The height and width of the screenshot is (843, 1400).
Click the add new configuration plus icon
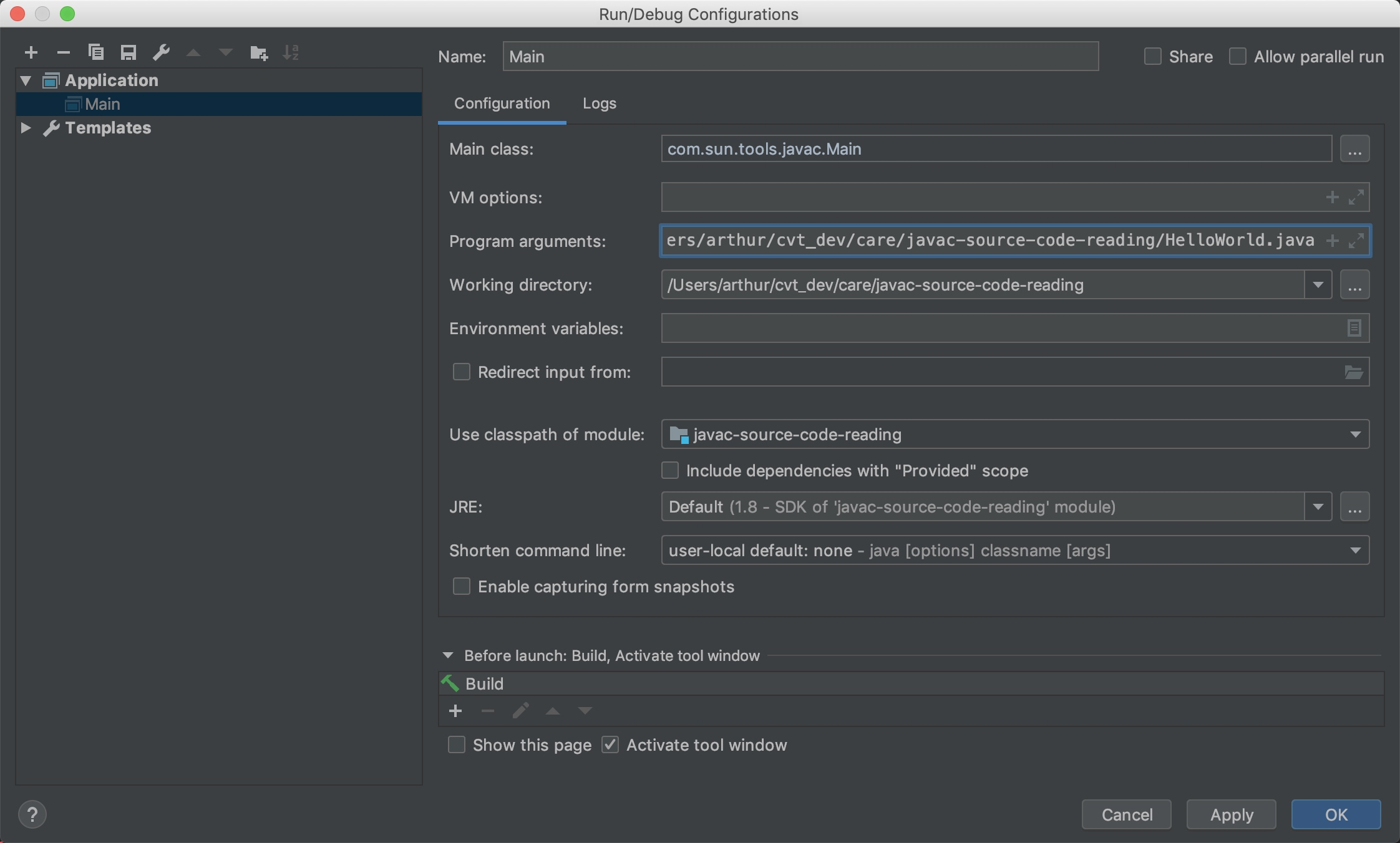pos(31,53)
